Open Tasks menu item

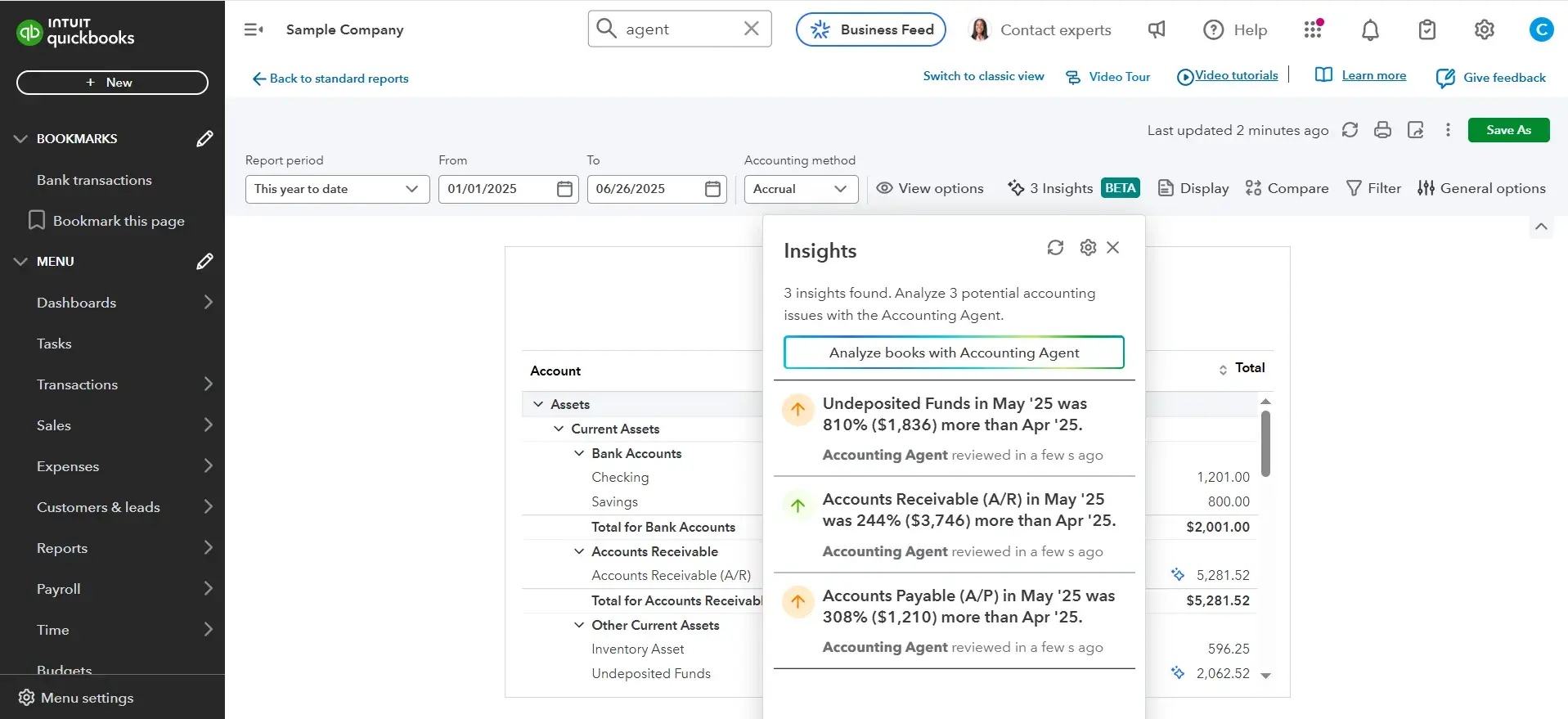pos(112,344)
